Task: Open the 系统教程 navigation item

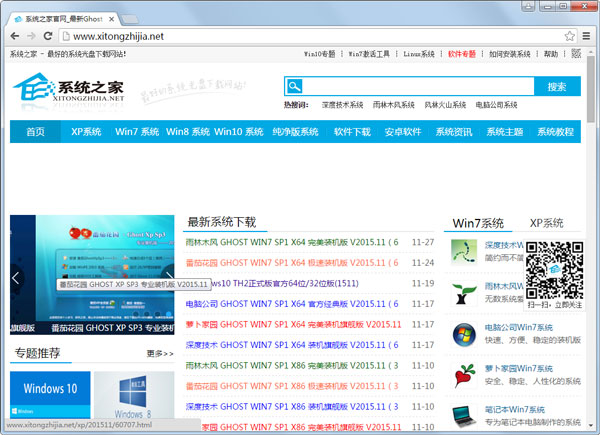Action: [555, 132]
